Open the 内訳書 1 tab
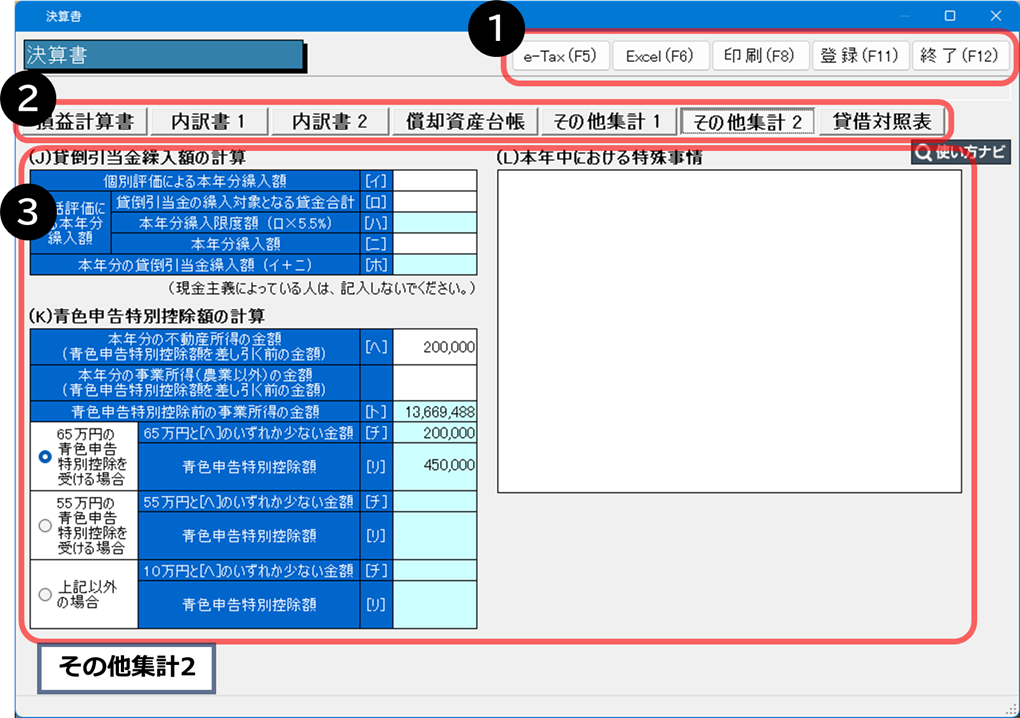1020x718 pixels. (x=207, y=122)
